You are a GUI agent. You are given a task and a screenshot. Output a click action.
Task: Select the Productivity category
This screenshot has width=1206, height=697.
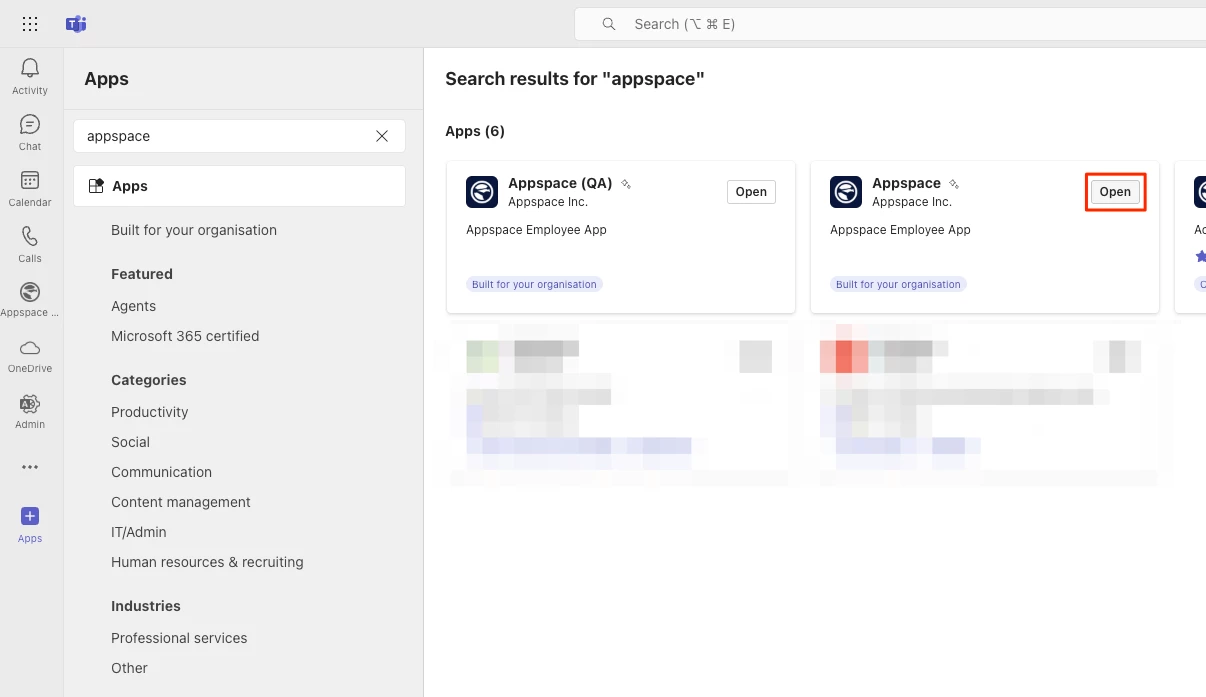tap(149, 412)
